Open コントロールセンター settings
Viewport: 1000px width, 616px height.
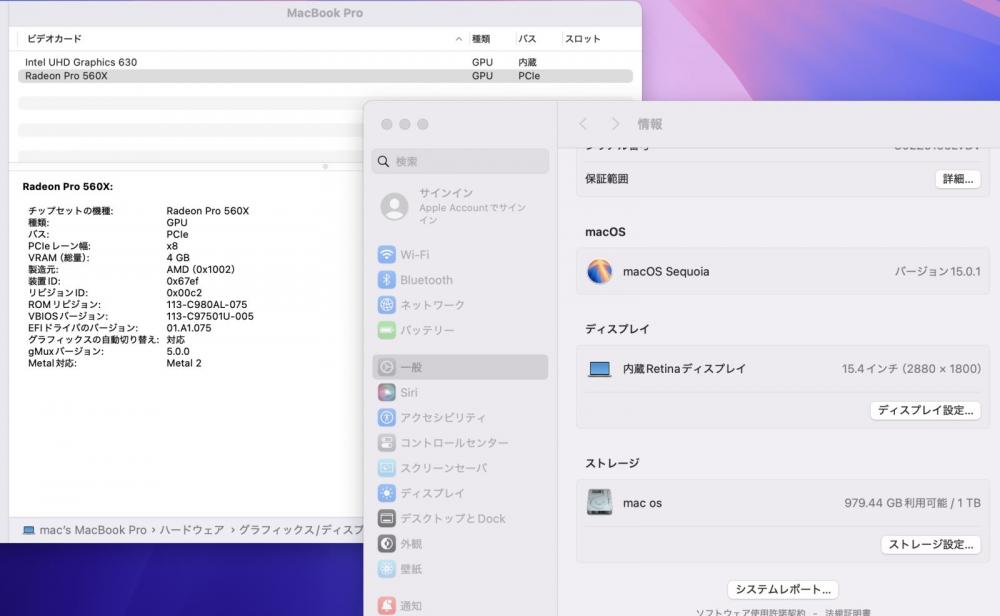pos(453,443)
